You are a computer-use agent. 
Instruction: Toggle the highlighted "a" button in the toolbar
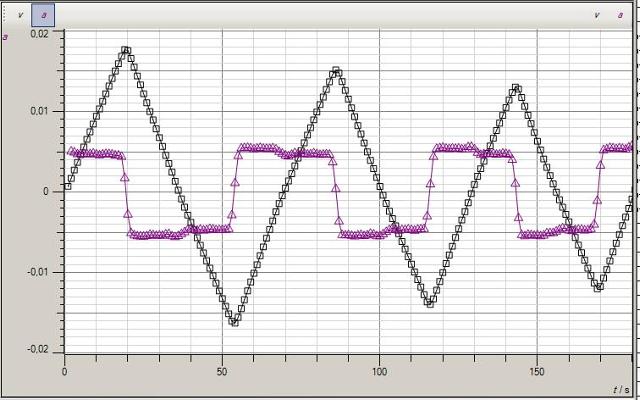tap(44, 15)
